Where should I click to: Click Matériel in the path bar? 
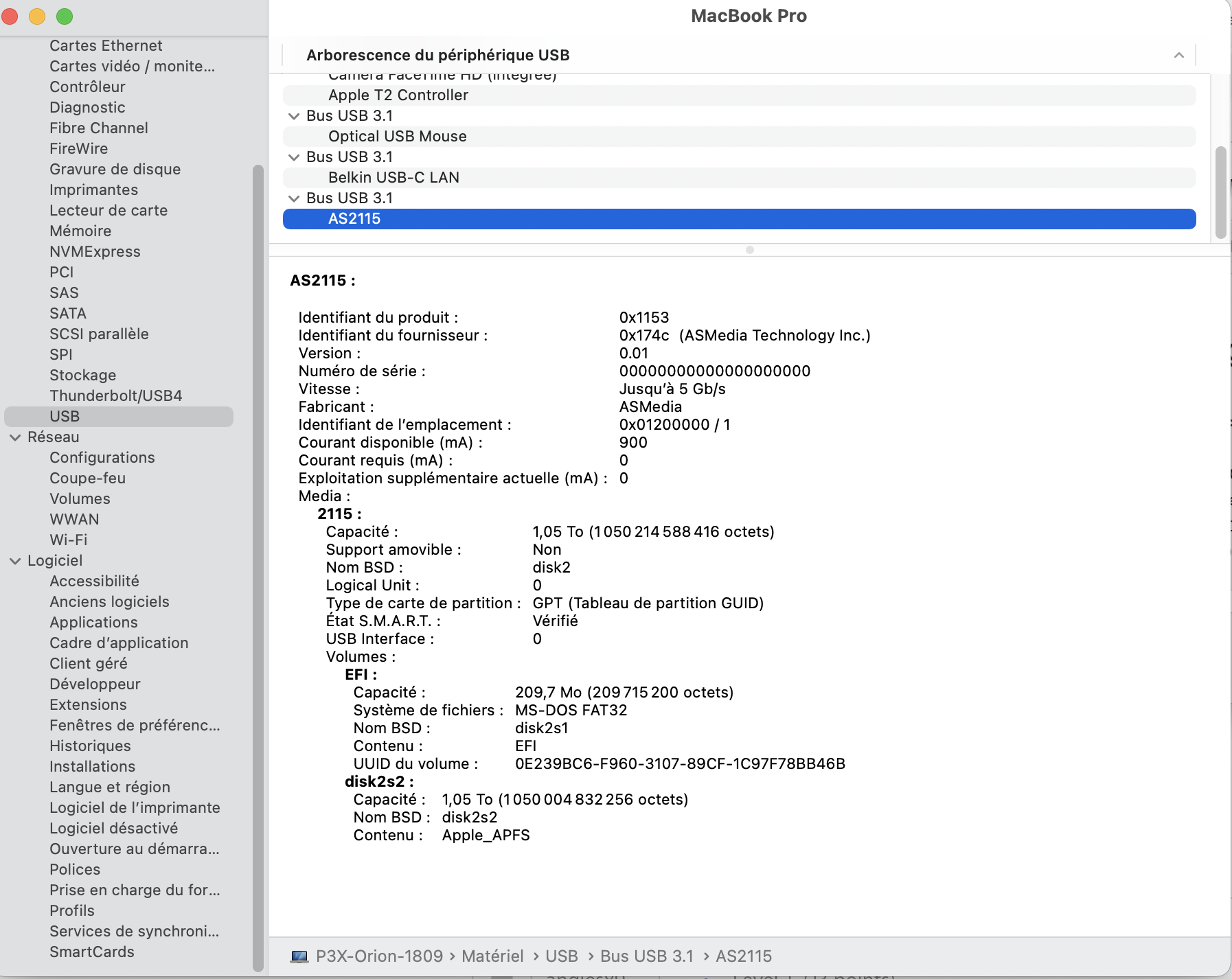[x=492, y=956]
